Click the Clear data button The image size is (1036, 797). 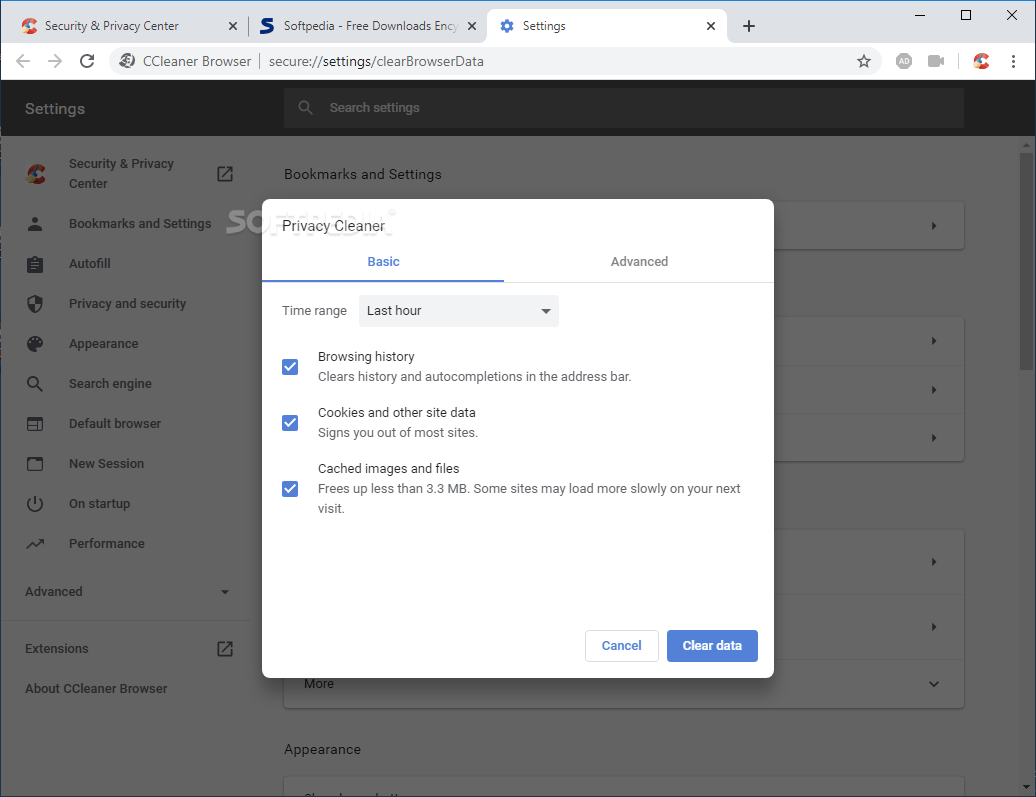coord(712,646)
